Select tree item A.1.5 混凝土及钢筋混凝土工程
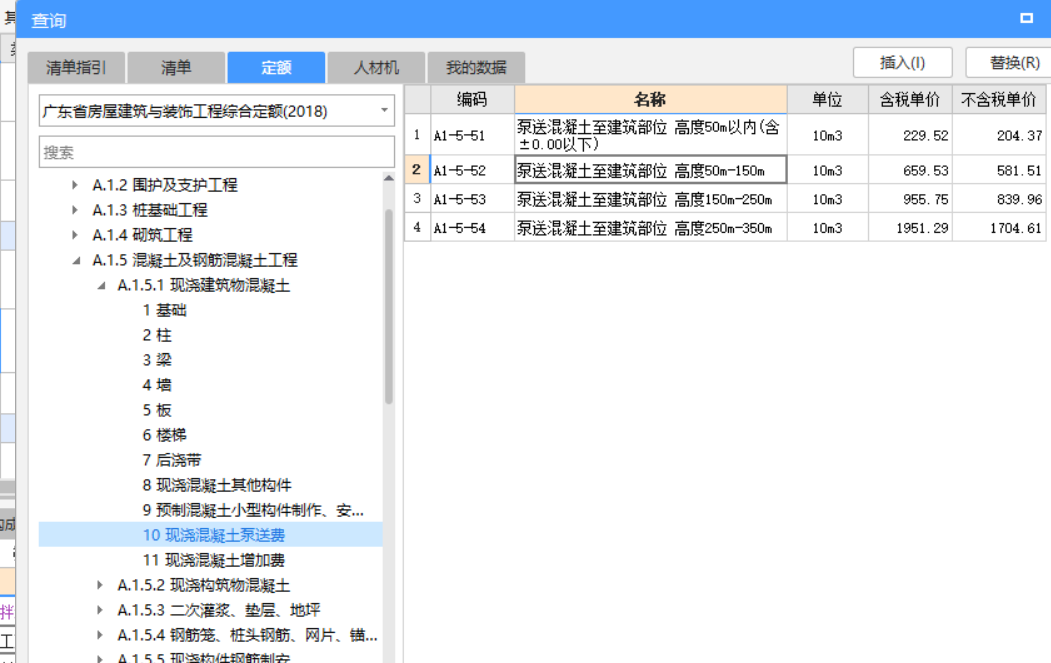This screenshot has height=663, width=1051. [x=195, y=260]
